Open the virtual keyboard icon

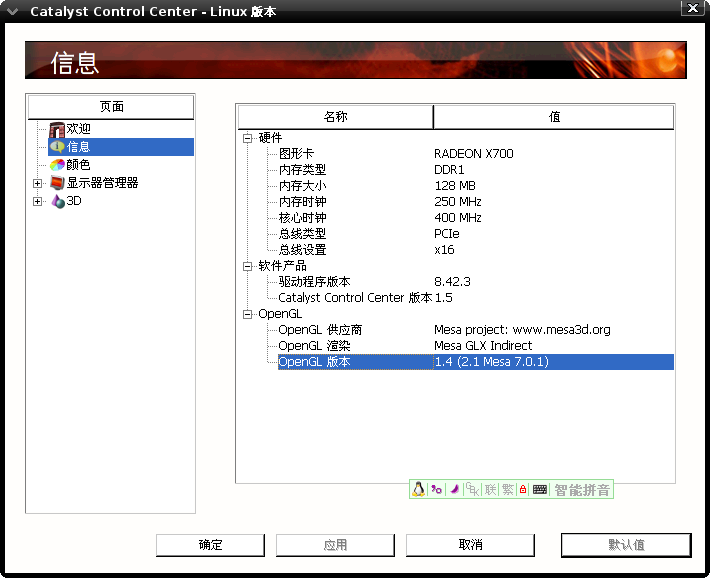(x=540, y=489)
